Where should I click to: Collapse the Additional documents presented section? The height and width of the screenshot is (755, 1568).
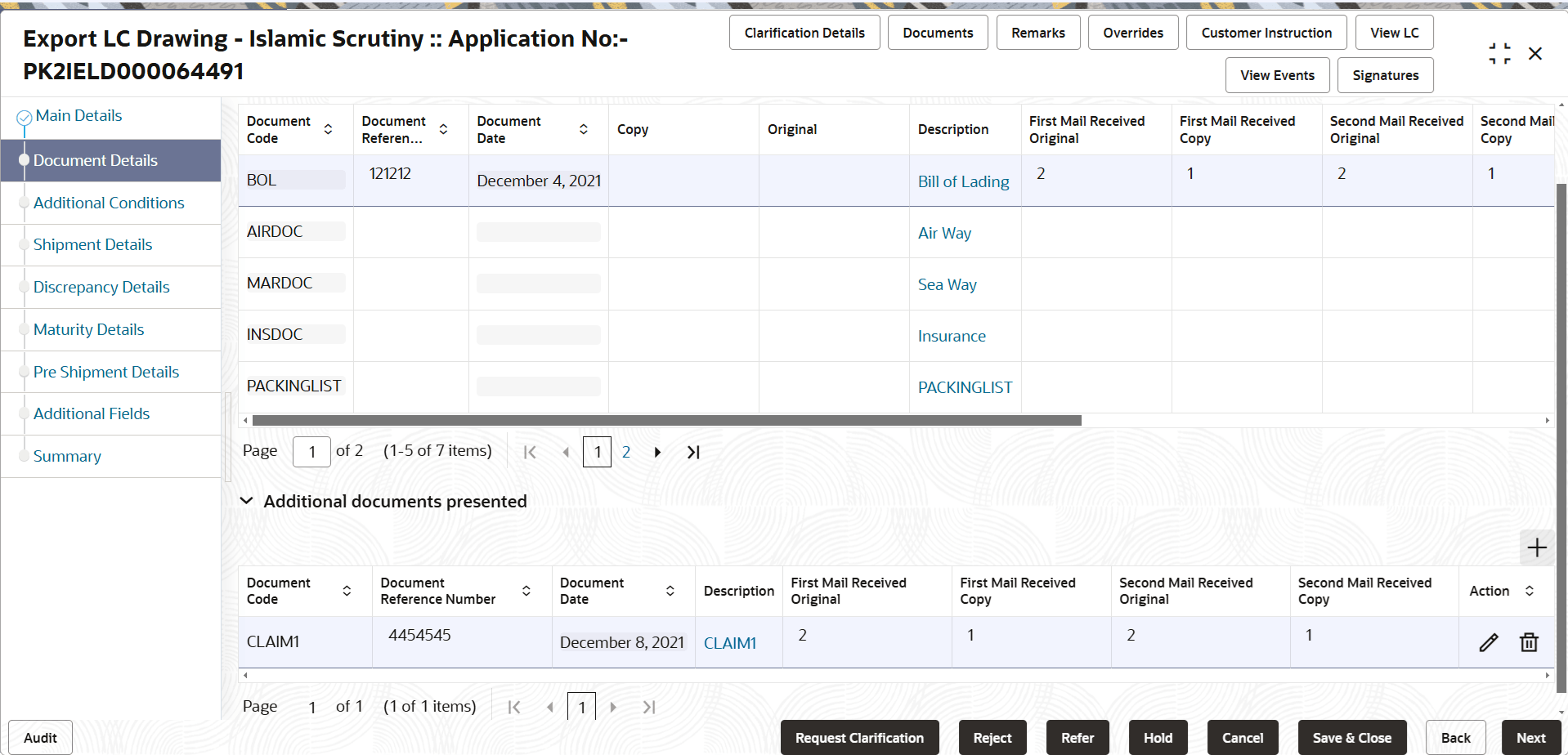coord(247,501)
